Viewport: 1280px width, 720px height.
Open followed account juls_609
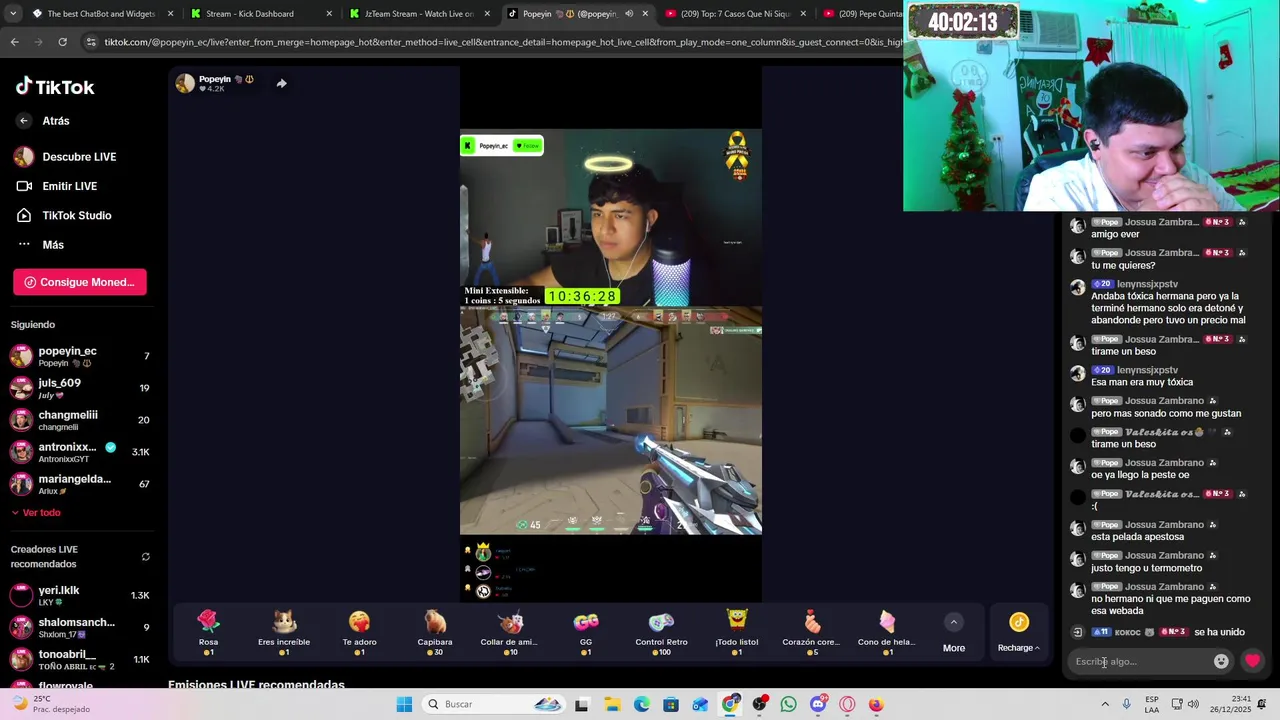coord(80,388)
